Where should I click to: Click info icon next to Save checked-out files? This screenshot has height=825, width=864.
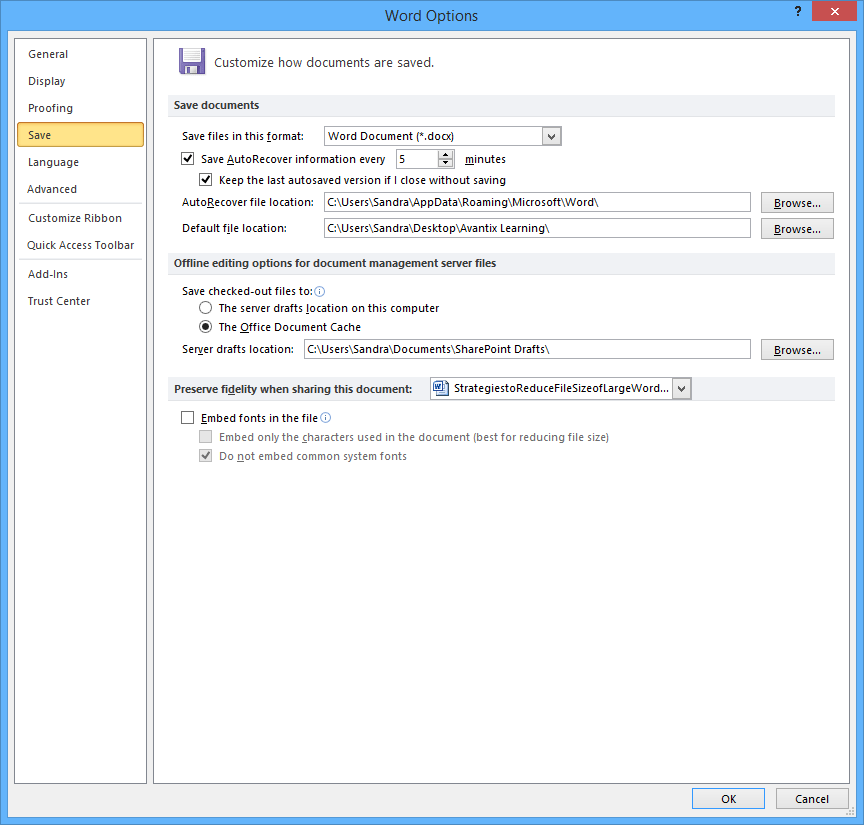point(318,292)
